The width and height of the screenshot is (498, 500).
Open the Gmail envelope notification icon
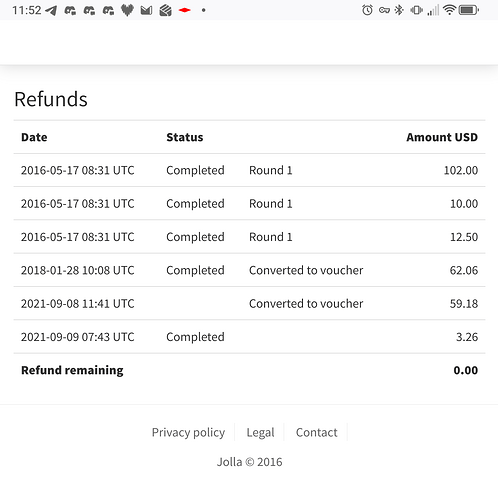[x=146, y=11]
